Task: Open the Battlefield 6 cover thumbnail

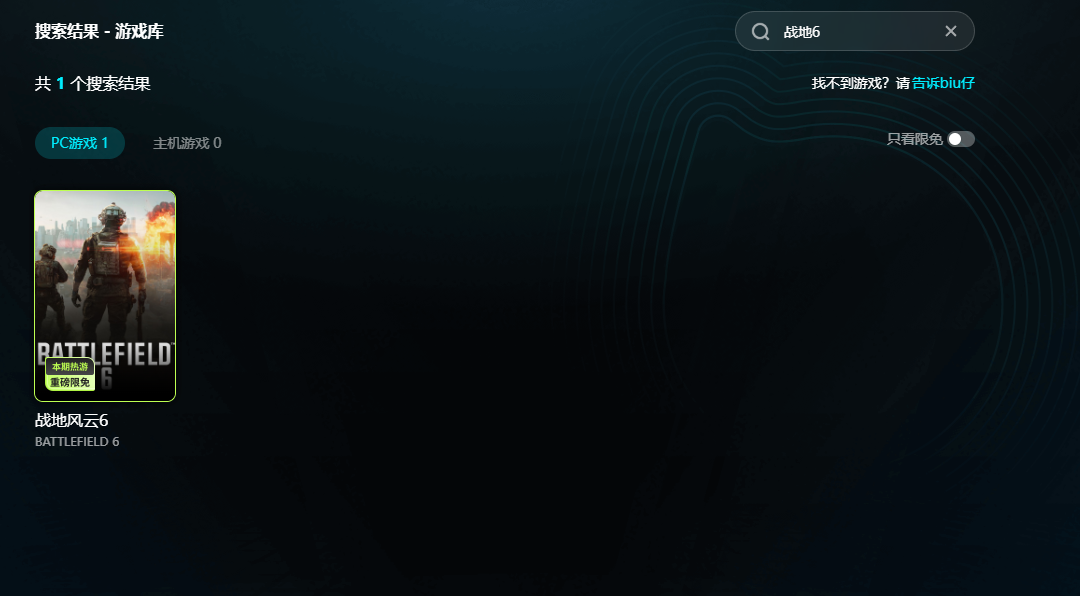Action: (105, 296)
